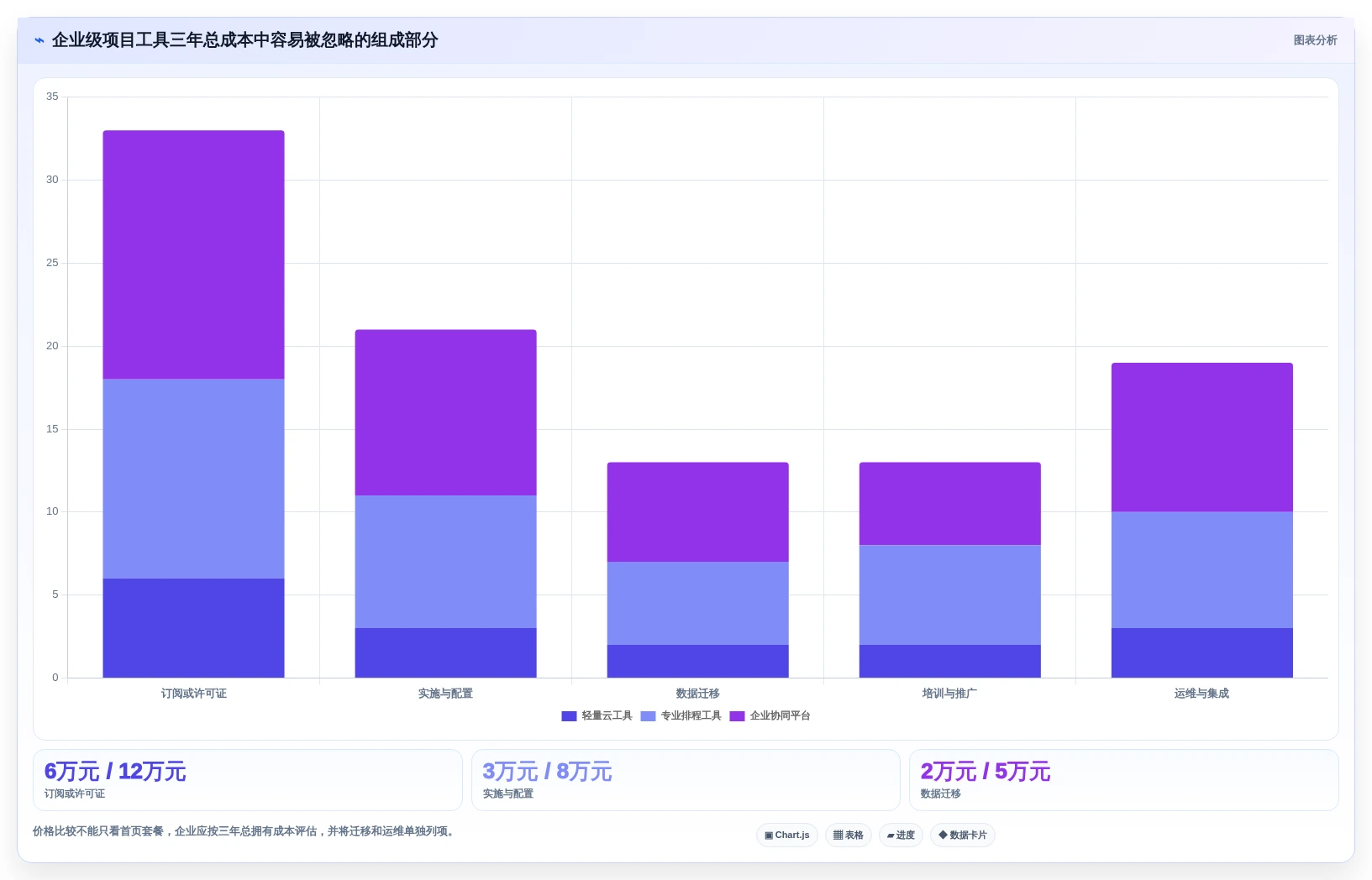
Task: Click the y-axis value 15
Action: [52, 429]
